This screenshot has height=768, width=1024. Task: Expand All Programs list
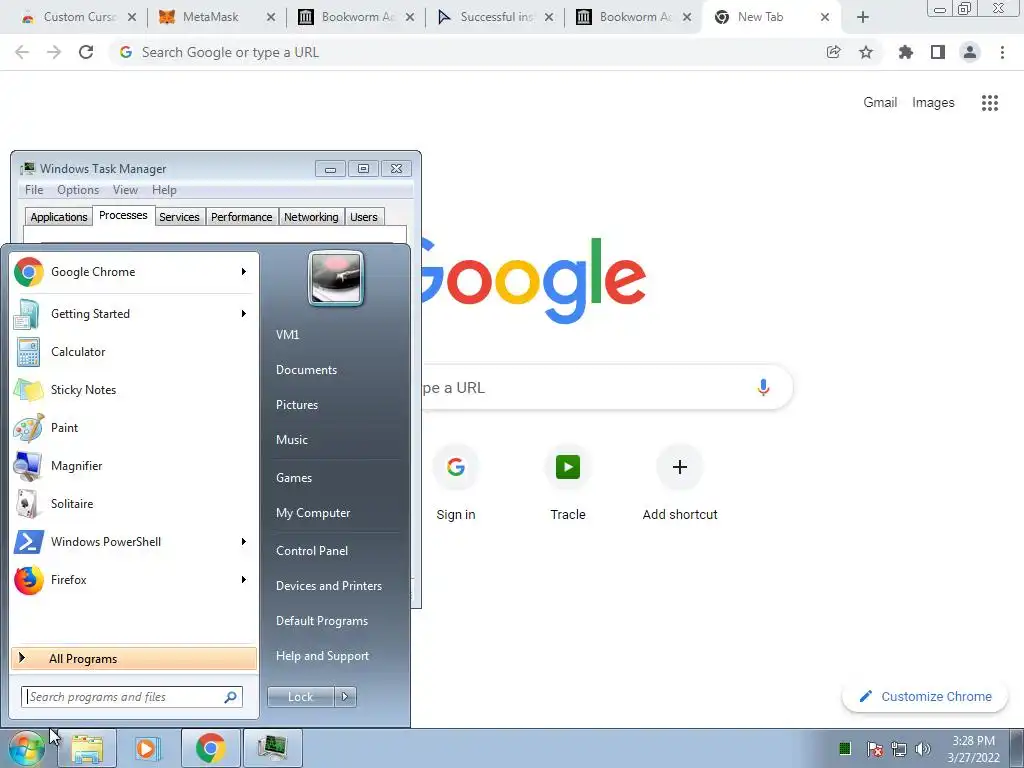click(134, 658)
